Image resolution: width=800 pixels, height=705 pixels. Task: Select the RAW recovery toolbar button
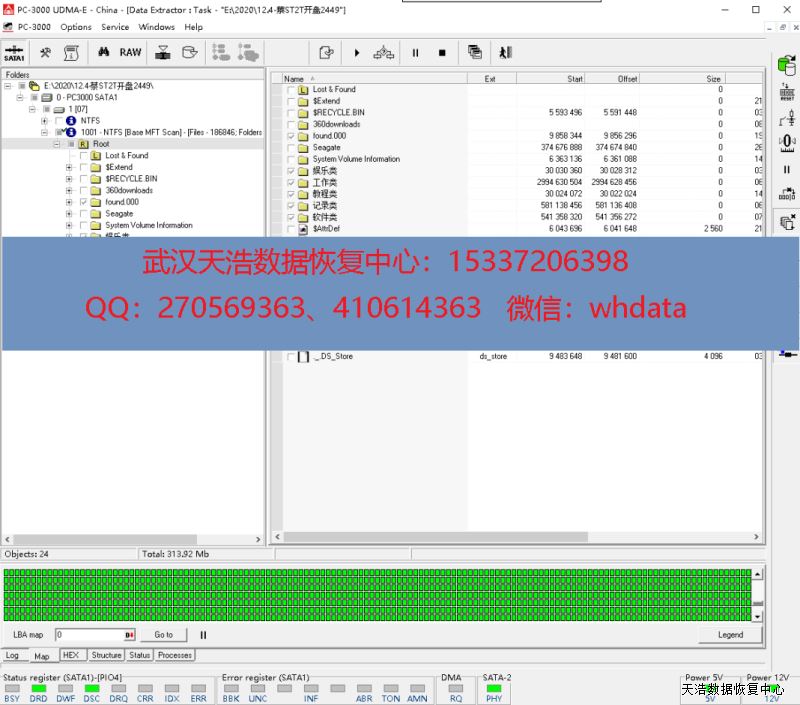131,52
